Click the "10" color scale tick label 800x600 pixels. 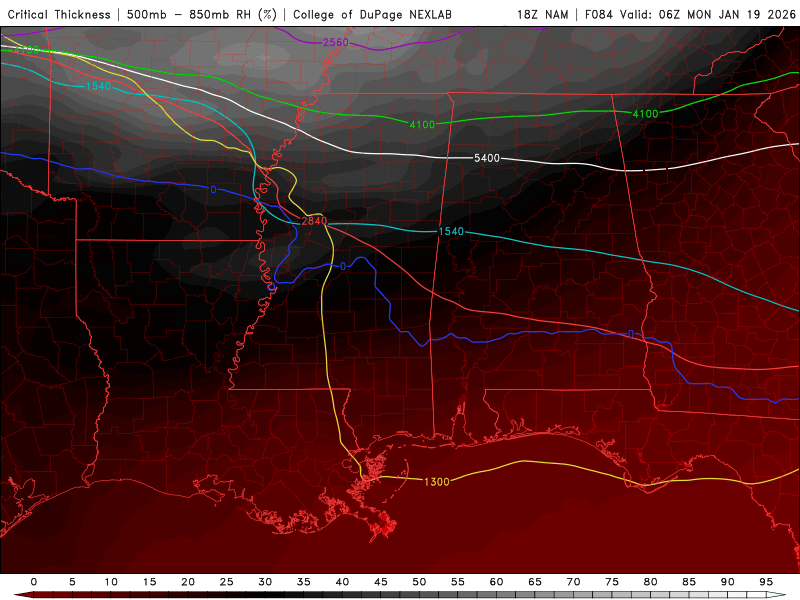111,582
